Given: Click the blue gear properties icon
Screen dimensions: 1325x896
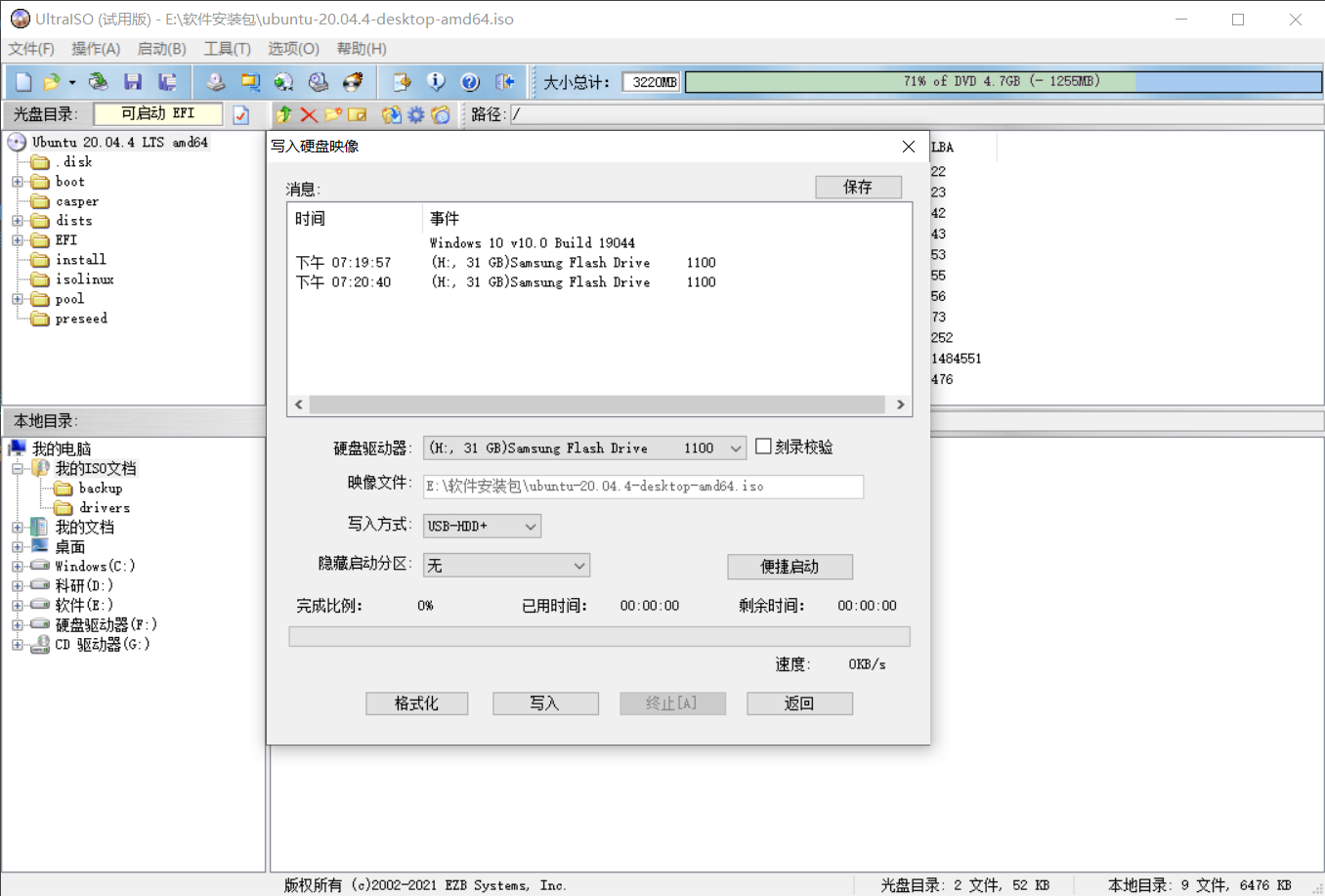Looking at the screenshot, I should 416,114.
